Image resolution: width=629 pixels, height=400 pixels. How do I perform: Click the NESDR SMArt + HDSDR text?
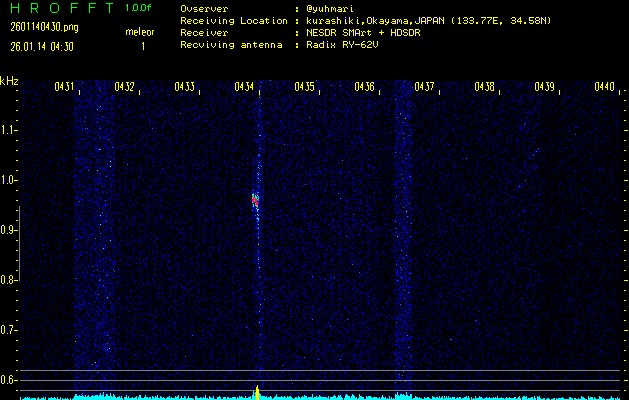[363, 33]
